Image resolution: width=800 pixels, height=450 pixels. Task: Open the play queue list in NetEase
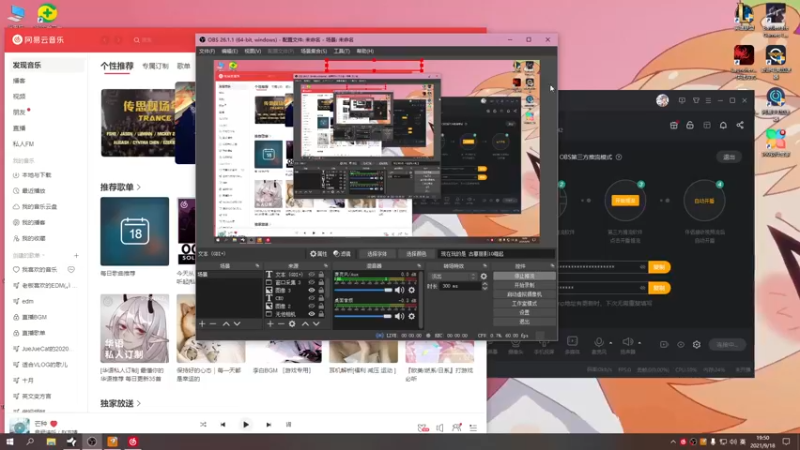473,428
